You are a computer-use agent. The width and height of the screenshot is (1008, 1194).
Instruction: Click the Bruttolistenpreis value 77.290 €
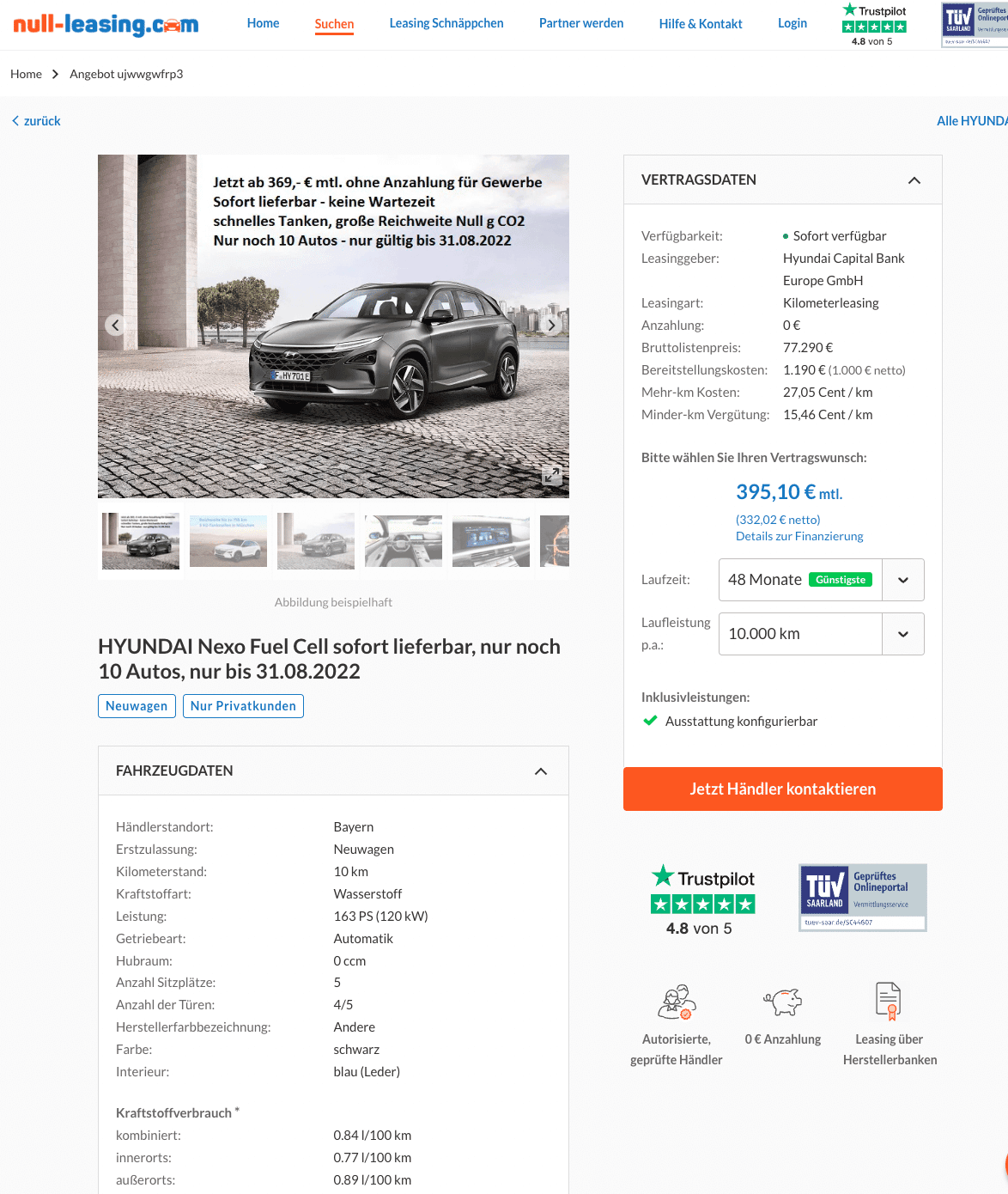coord(808,348)
